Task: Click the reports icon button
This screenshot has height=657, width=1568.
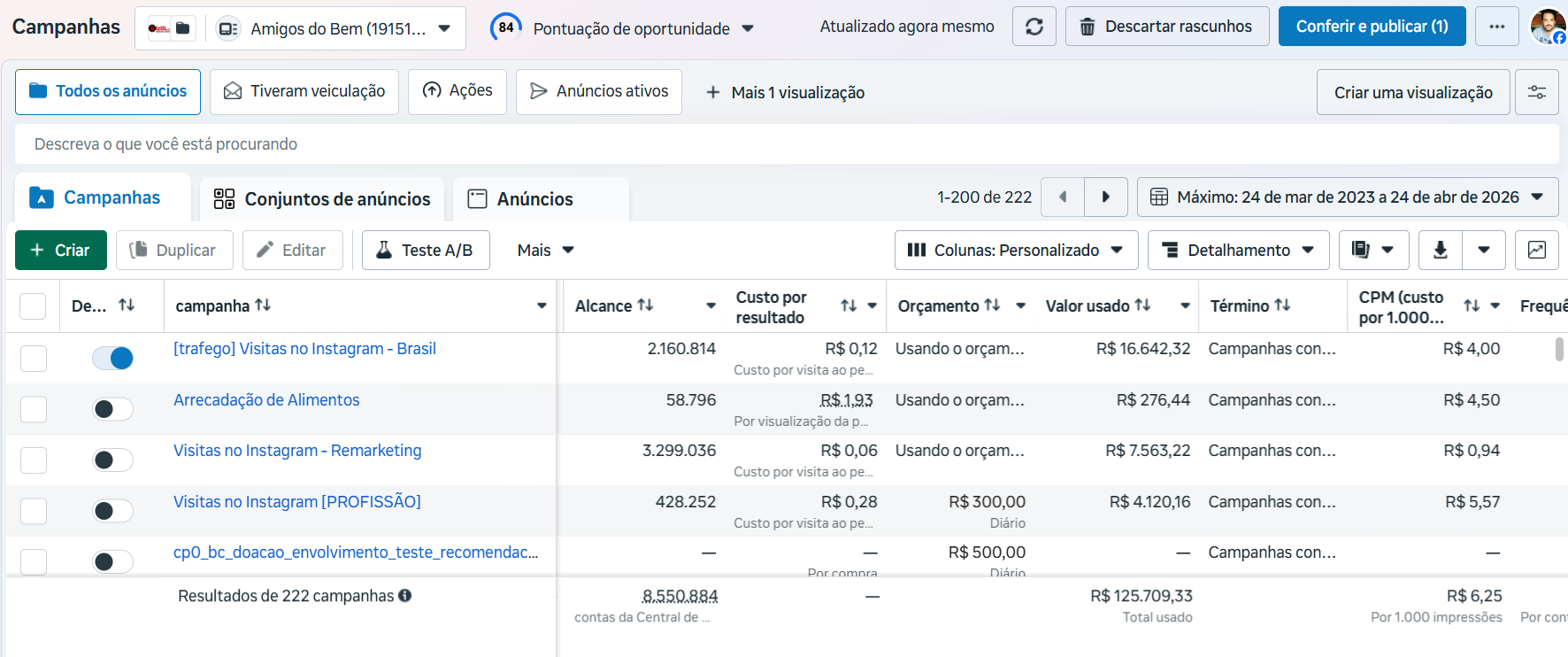Action: (x=1372, y=251)
